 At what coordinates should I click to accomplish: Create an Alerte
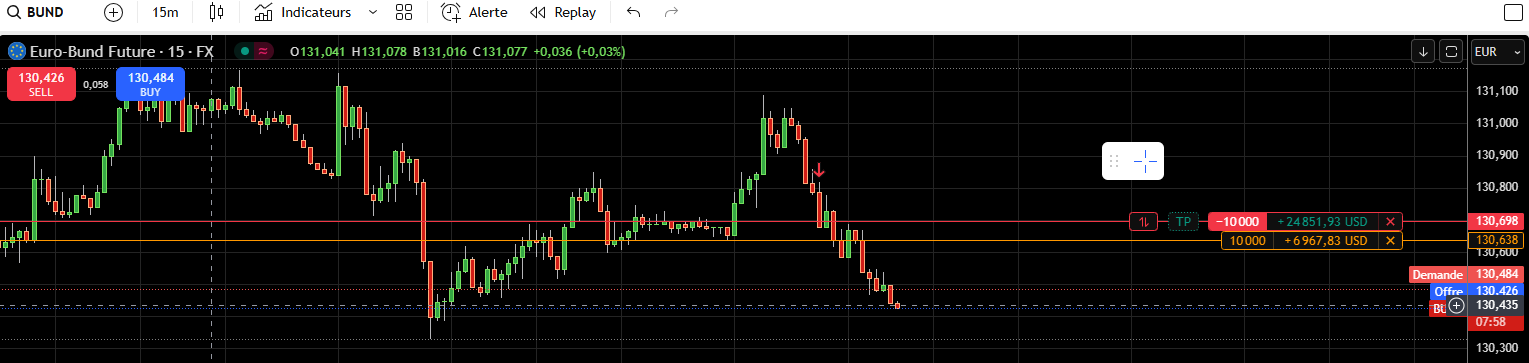coord(475,13)
